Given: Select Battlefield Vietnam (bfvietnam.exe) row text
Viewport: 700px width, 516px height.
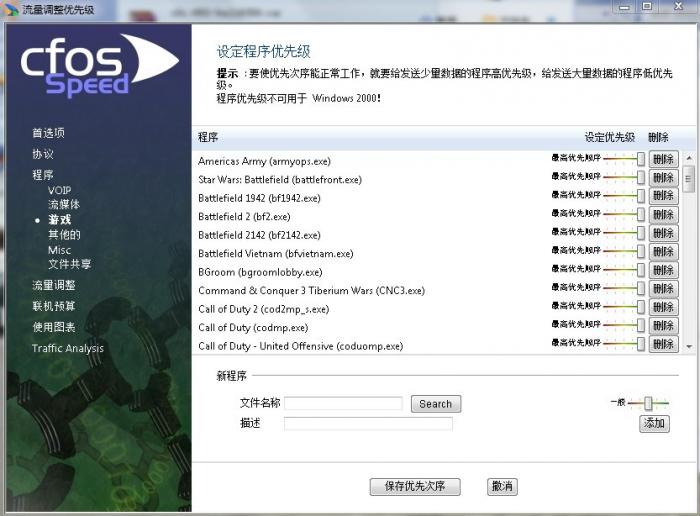Looking at the screenshot, I should click(x=275, y=254).
